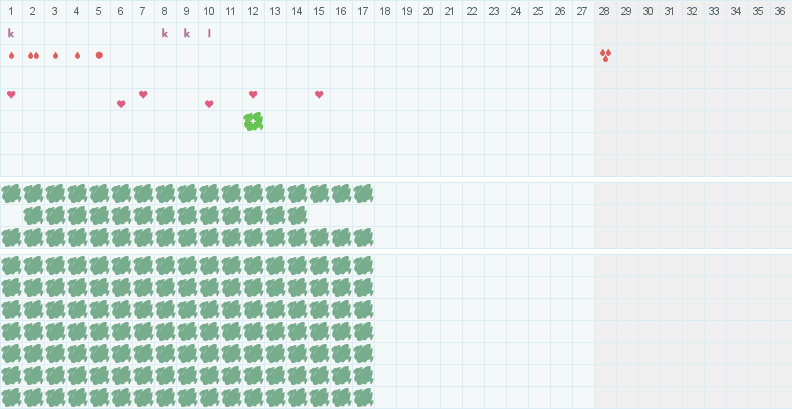Select the triple blood drop on day 28
Viewport: 792px width, 409px height.
pos(605,55)
